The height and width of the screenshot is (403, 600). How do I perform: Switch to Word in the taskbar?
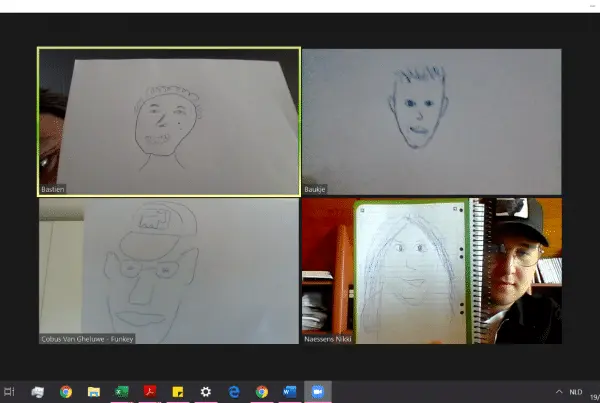[290, 392]
